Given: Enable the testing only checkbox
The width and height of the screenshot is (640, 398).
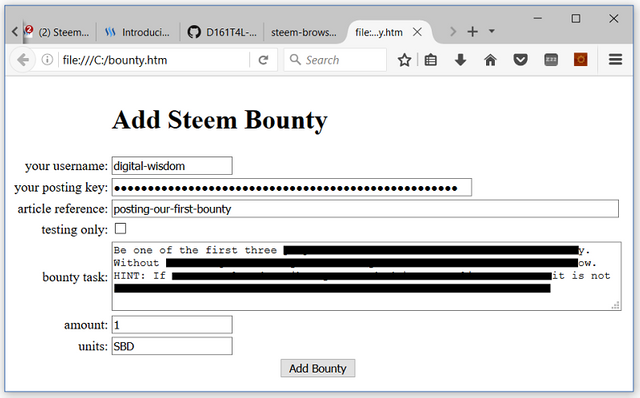Looking at the screenshot, I should (x=120, y=229).
